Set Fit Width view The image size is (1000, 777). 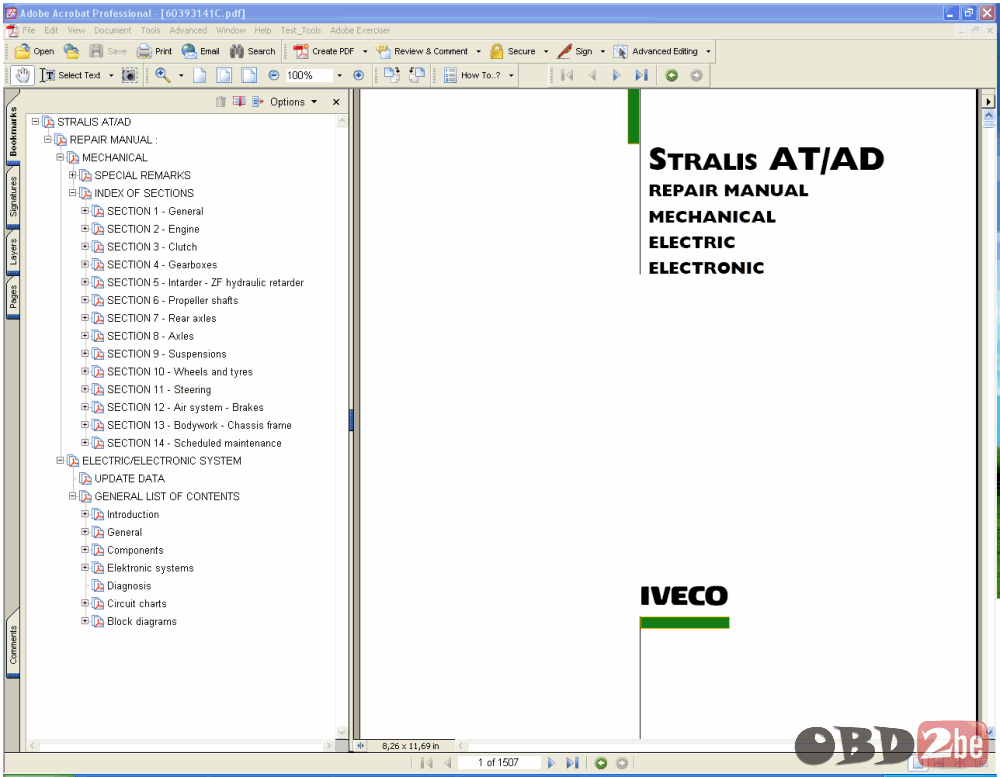(249, 75)
